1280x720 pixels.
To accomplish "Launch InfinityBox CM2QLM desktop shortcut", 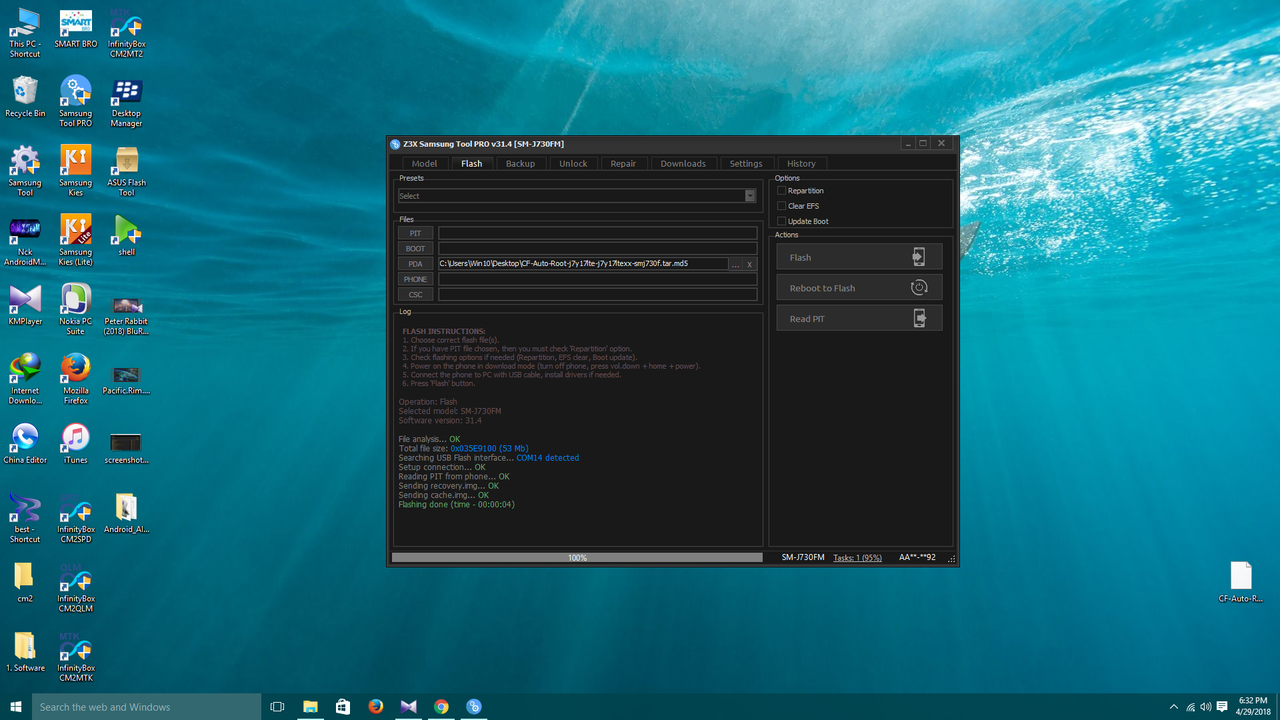I will pyautogui.click(x=76, y=586).
